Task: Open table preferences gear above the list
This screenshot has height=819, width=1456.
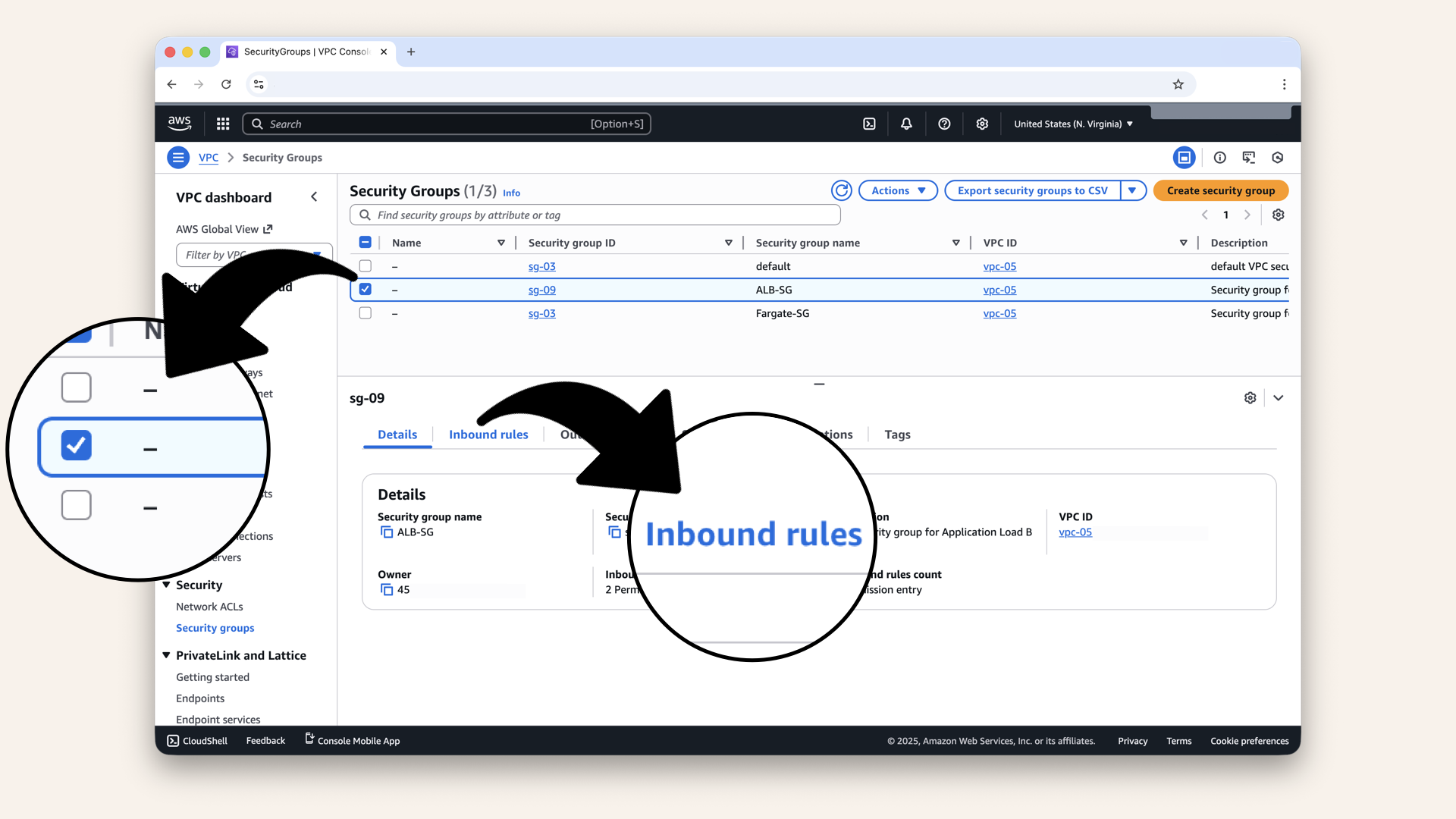Action: [x=1278, y=215]
